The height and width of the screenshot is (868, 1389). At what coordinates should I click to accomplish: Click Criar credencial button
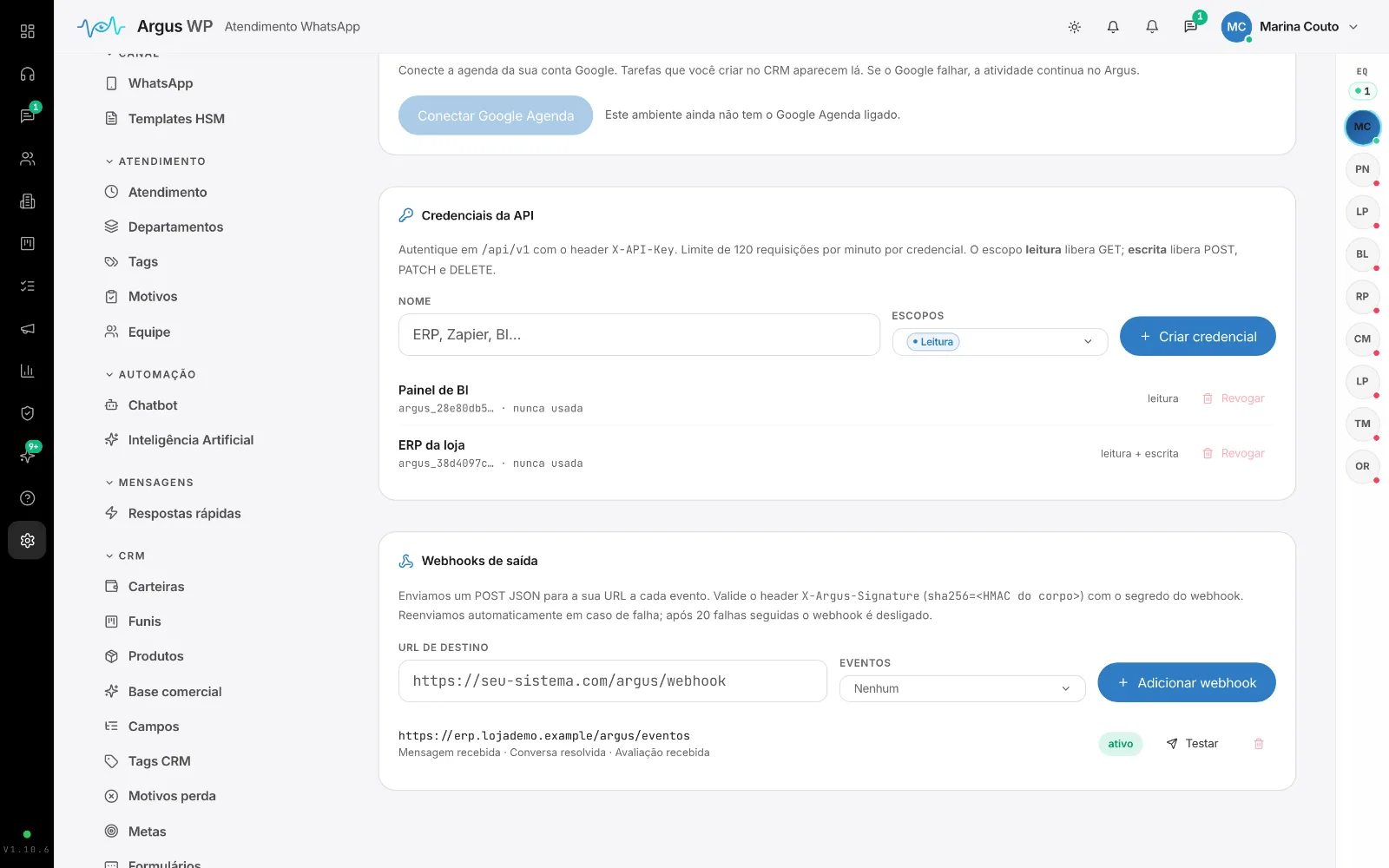(x=1197, y=337)
